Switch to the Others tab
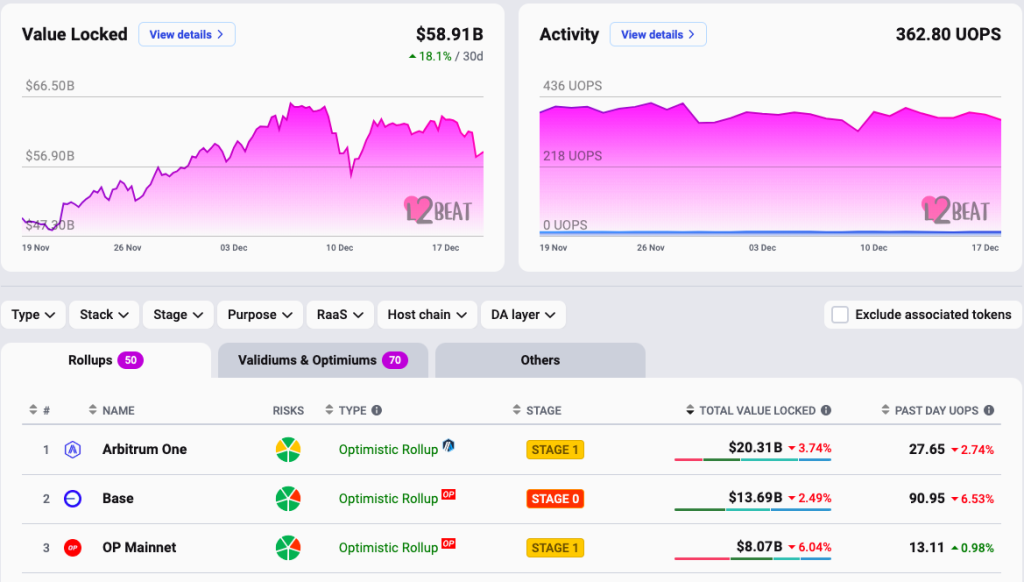 pos(540,361)
